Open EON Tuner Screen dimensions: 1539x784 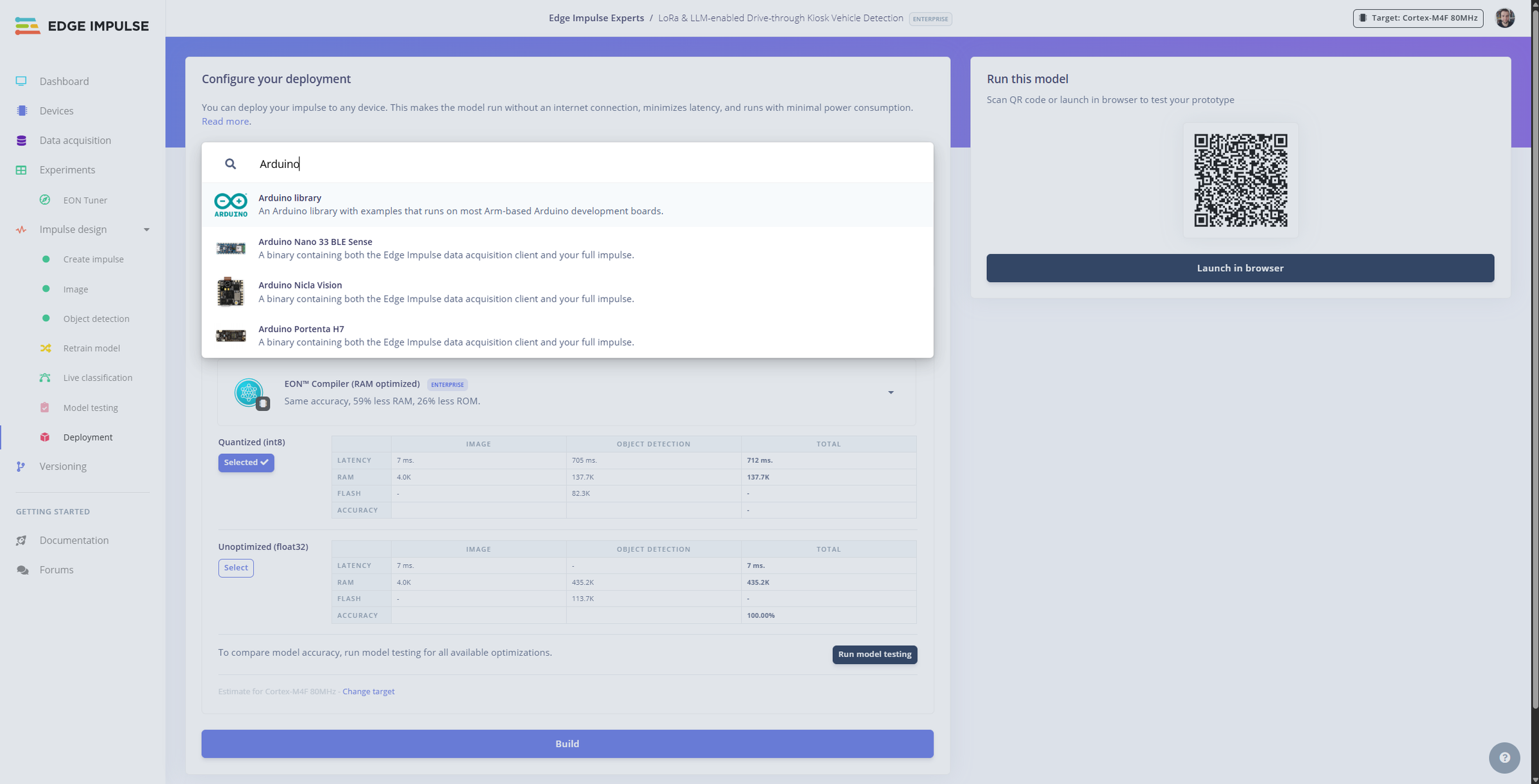pyautogui.click(x=85, y=200)
